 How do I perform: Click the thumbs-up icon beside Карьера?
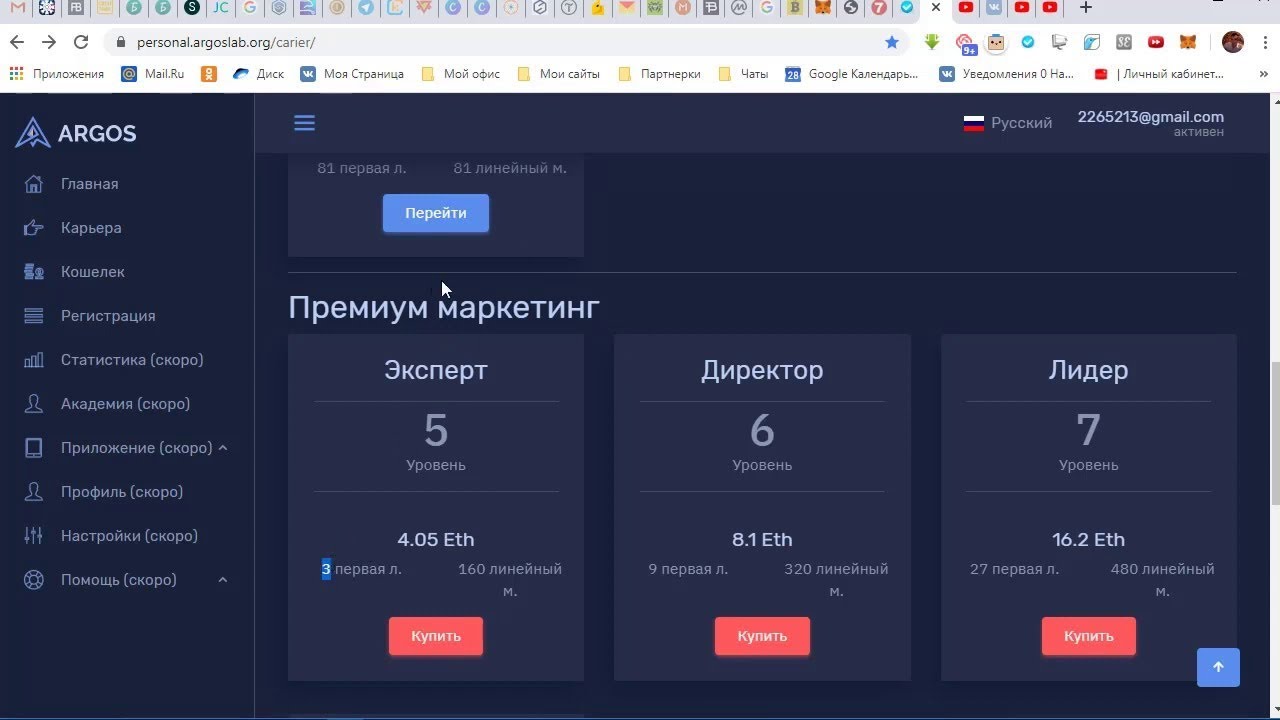33,228
